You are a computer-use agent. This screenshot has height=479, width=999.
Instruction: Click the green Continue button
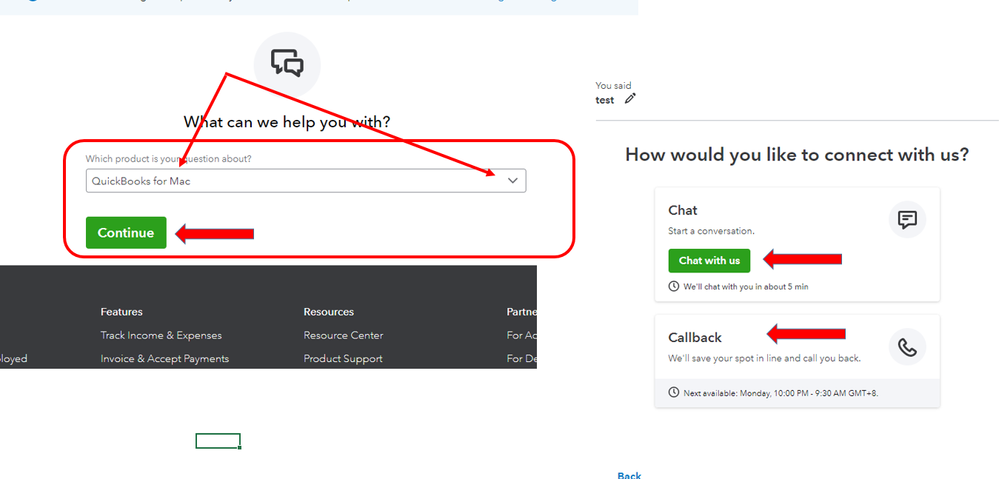126,232
